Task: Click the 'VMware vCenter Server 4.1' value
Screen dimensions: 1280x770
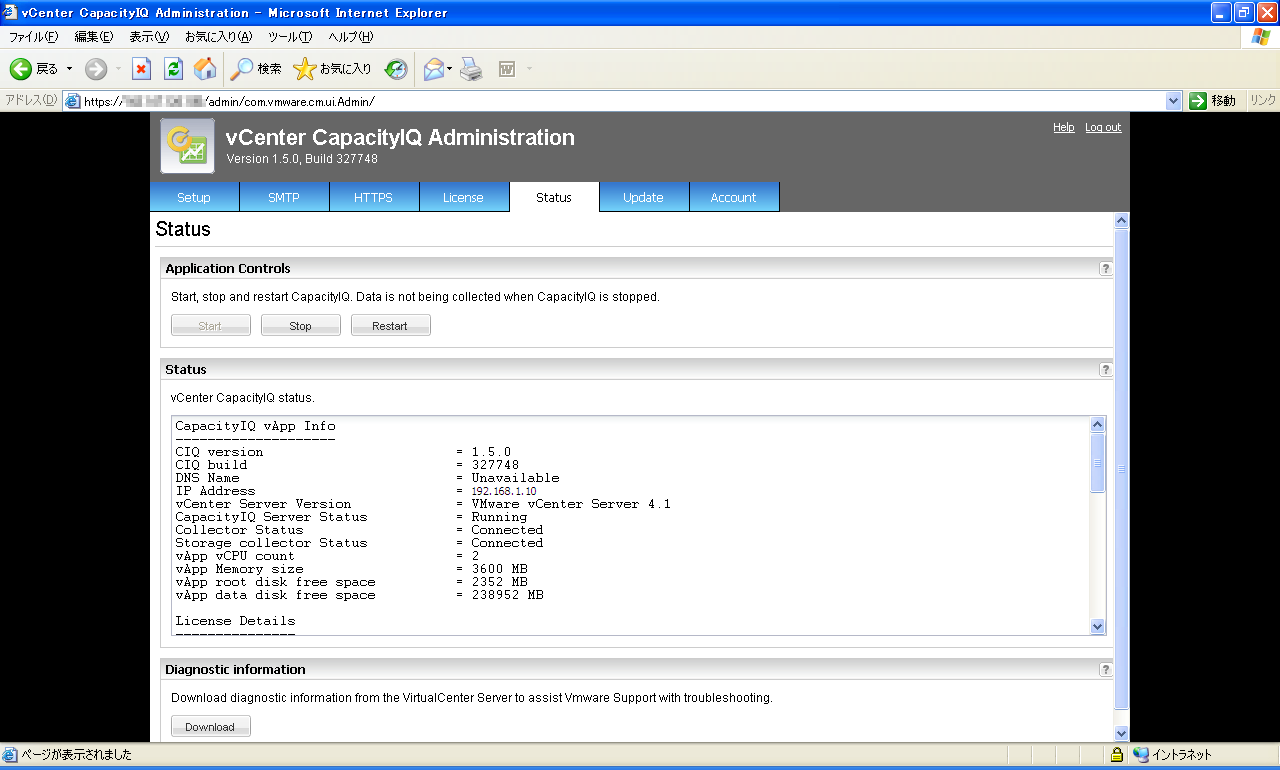Action: pos(571,504)
